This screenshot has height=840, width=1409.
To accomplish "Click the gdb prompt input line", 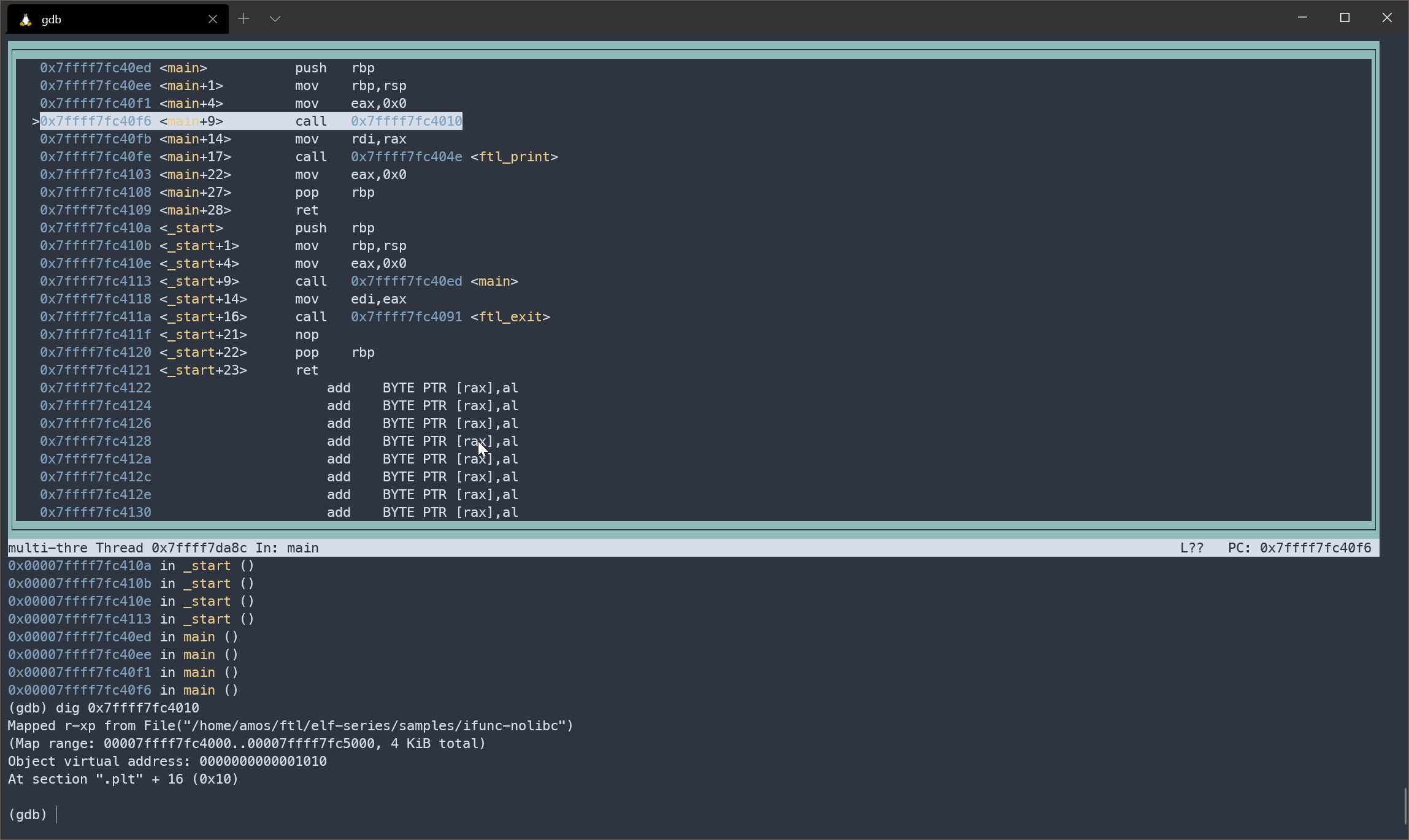I will pyautogui.click(x=184, y=815).
